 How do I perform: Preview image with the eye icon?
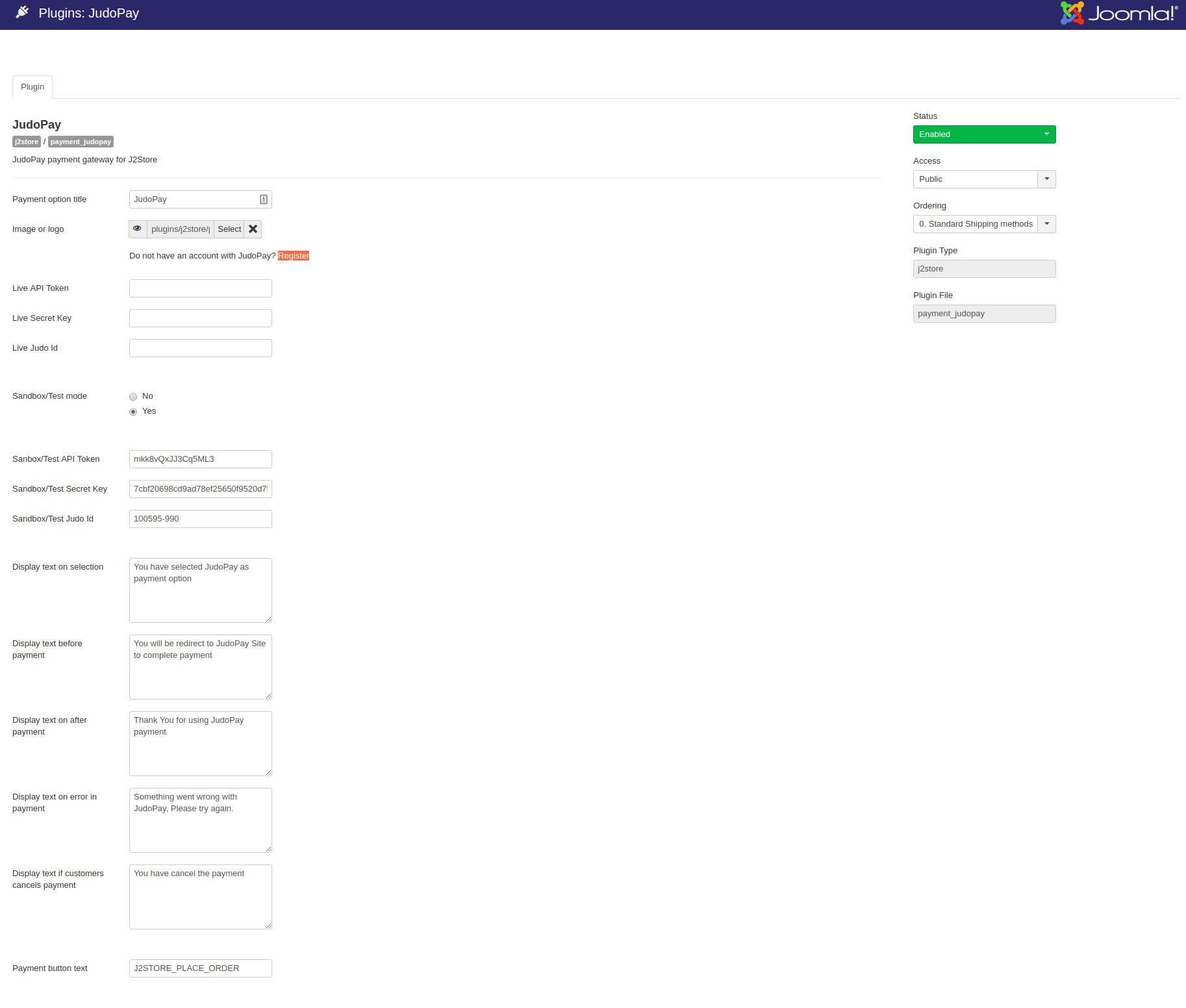click(138, 229)
